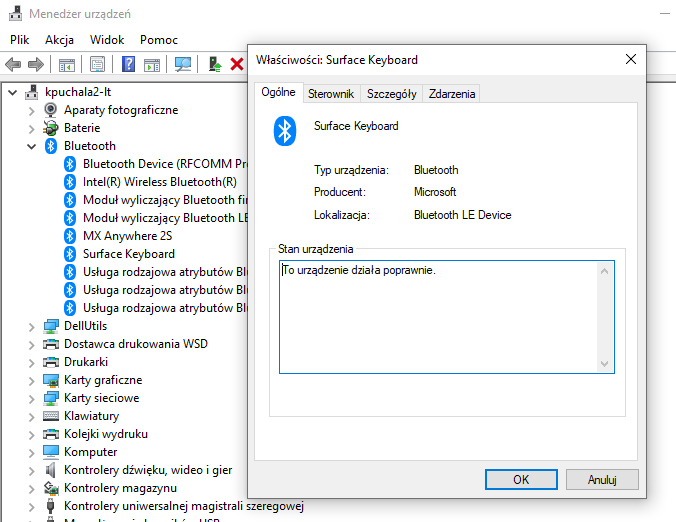Expand the DellUtils category
This screenshot has width=676, height=522.
pos(31,327)
